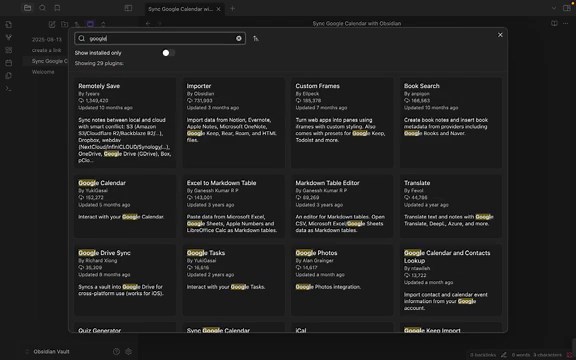Open the Importer plugin card
Image resolution: width=576 pixels, height=360 pixels.
tap(234, 123)
